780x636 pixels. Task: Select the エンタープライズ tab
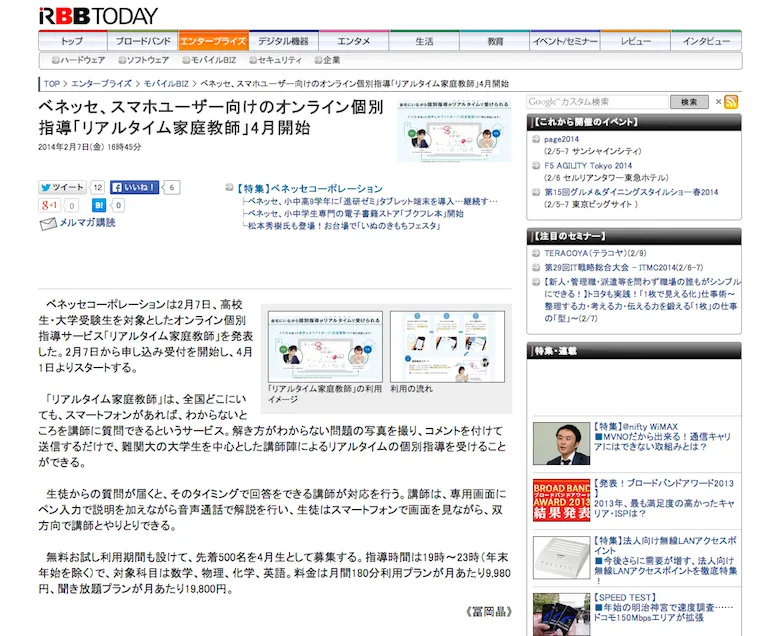pyautogui.click(x=213, y=41)
